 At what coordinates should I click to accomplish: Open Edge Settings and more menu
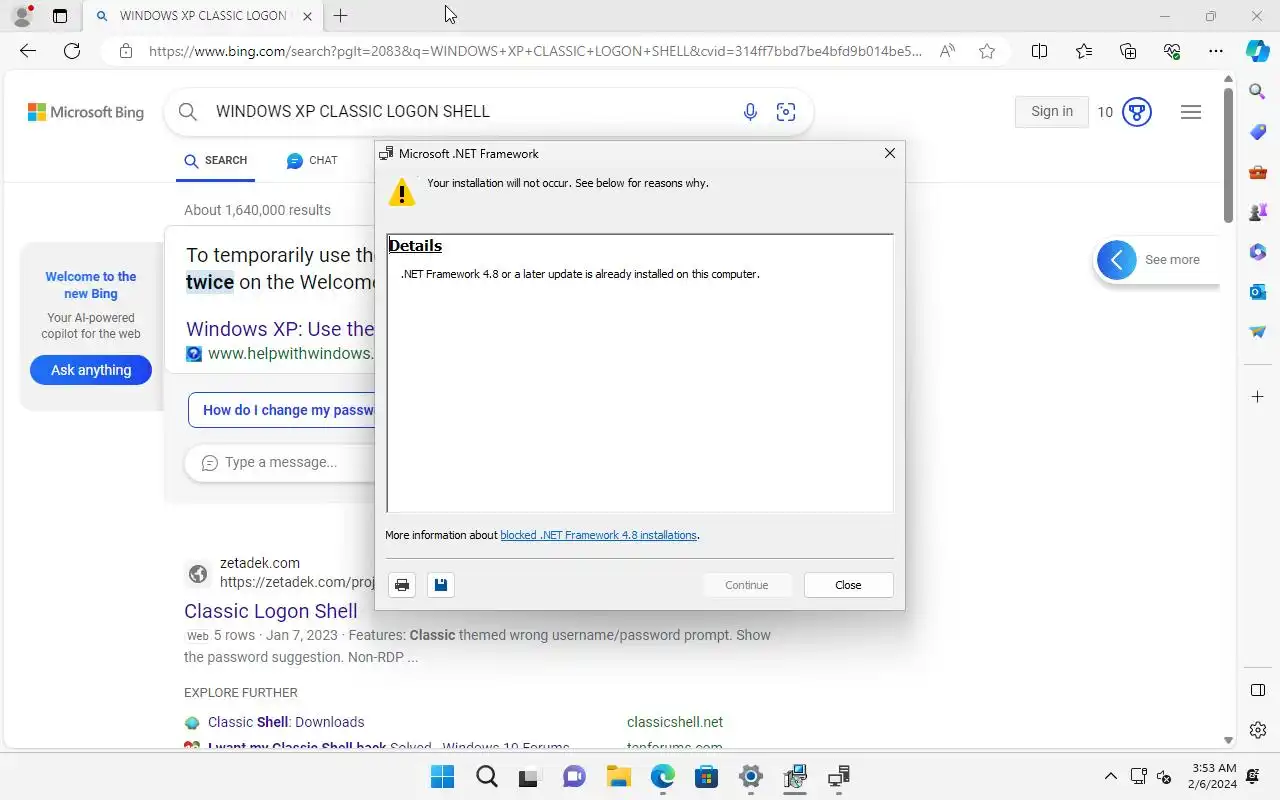(1216, 51)
